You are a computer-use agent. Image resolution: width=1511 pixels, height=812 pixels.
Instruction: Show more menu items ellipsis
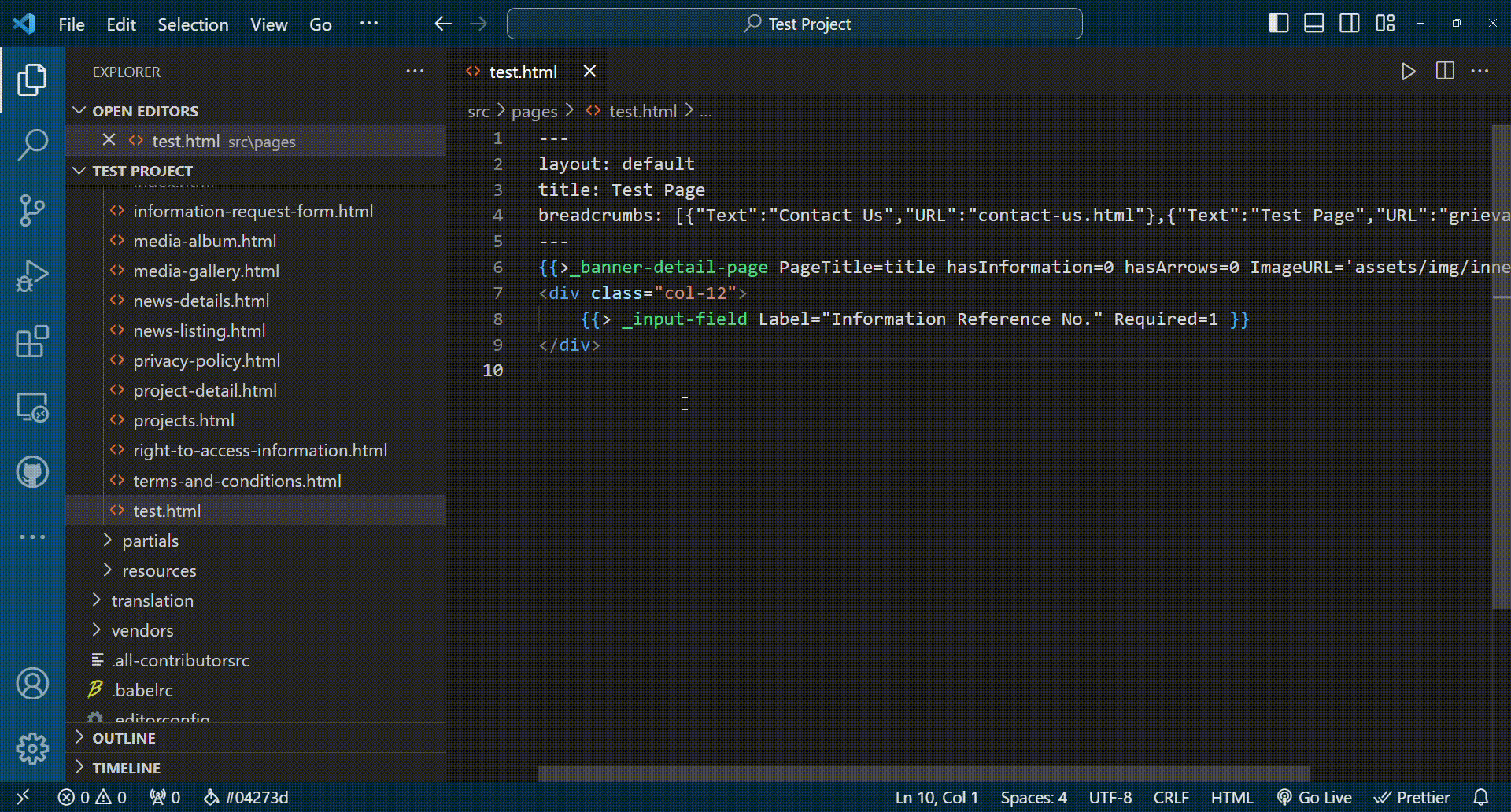coord(368,24)
